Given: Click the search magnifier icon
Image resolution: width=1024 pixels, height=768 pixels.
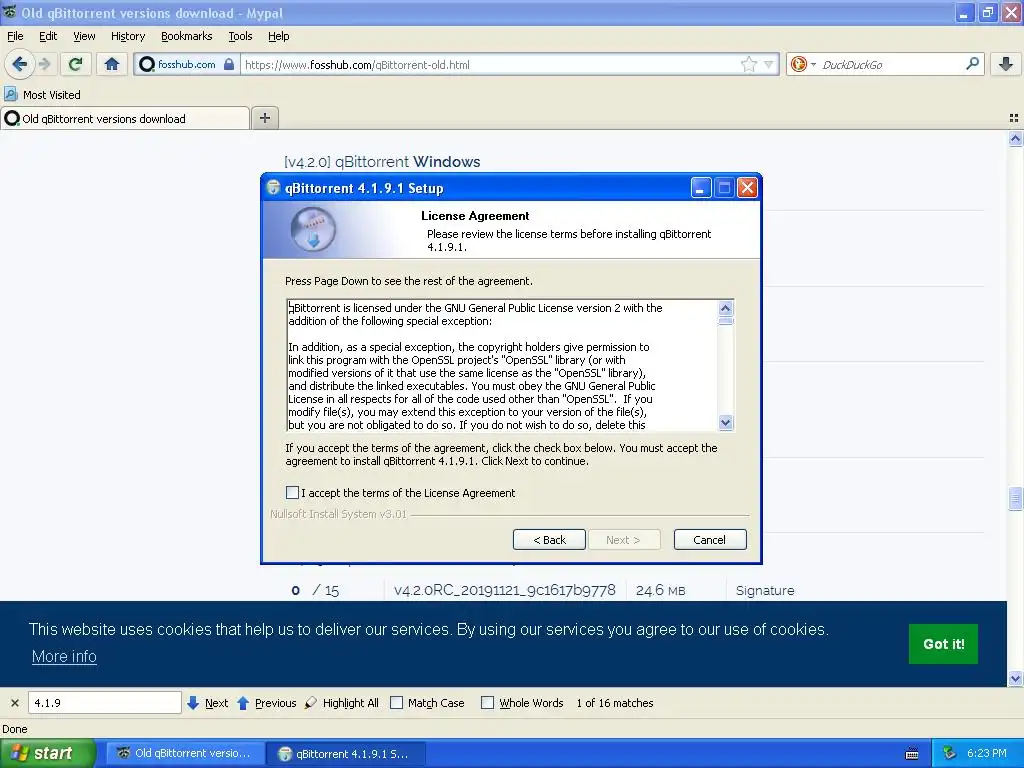Looking at the screenshot, I should 972,63.
